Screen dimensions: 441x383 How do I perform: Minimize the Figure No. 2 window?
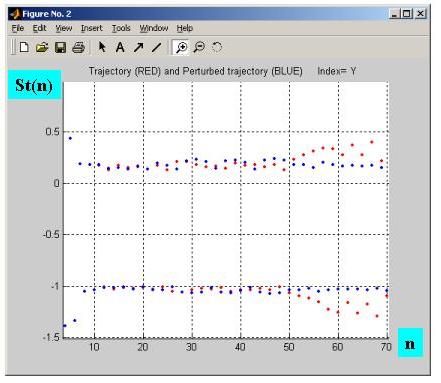click(x=394, y=14)
